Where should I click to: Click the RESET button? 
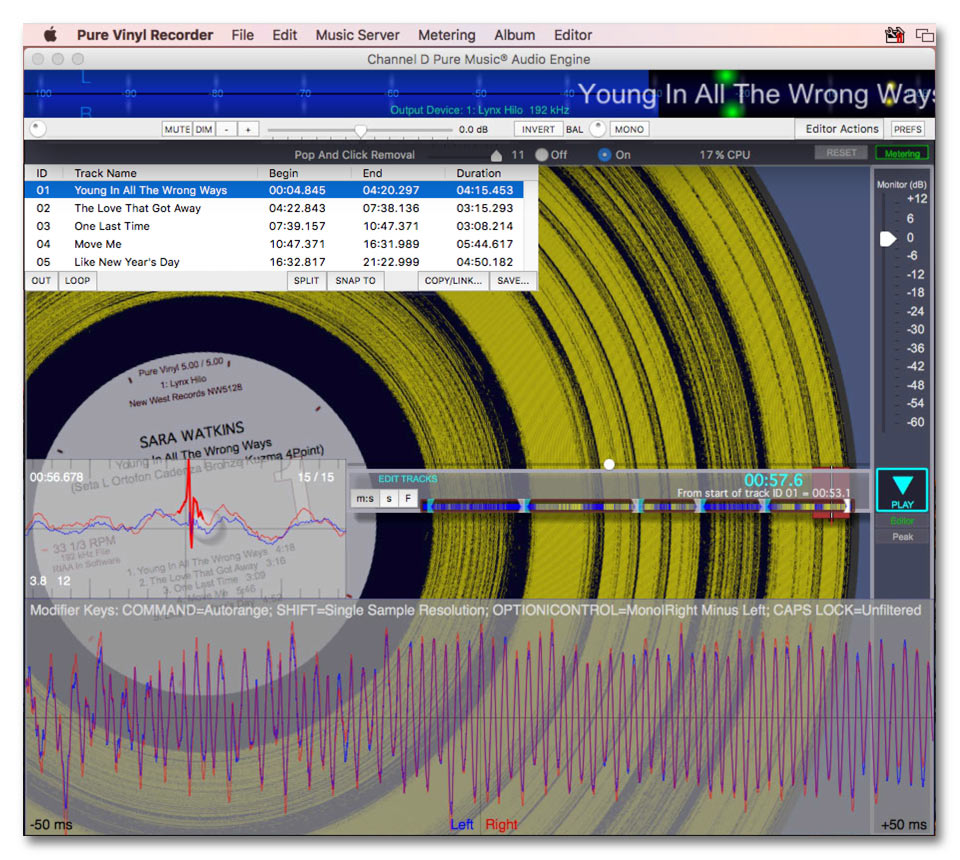coord(841,152)
